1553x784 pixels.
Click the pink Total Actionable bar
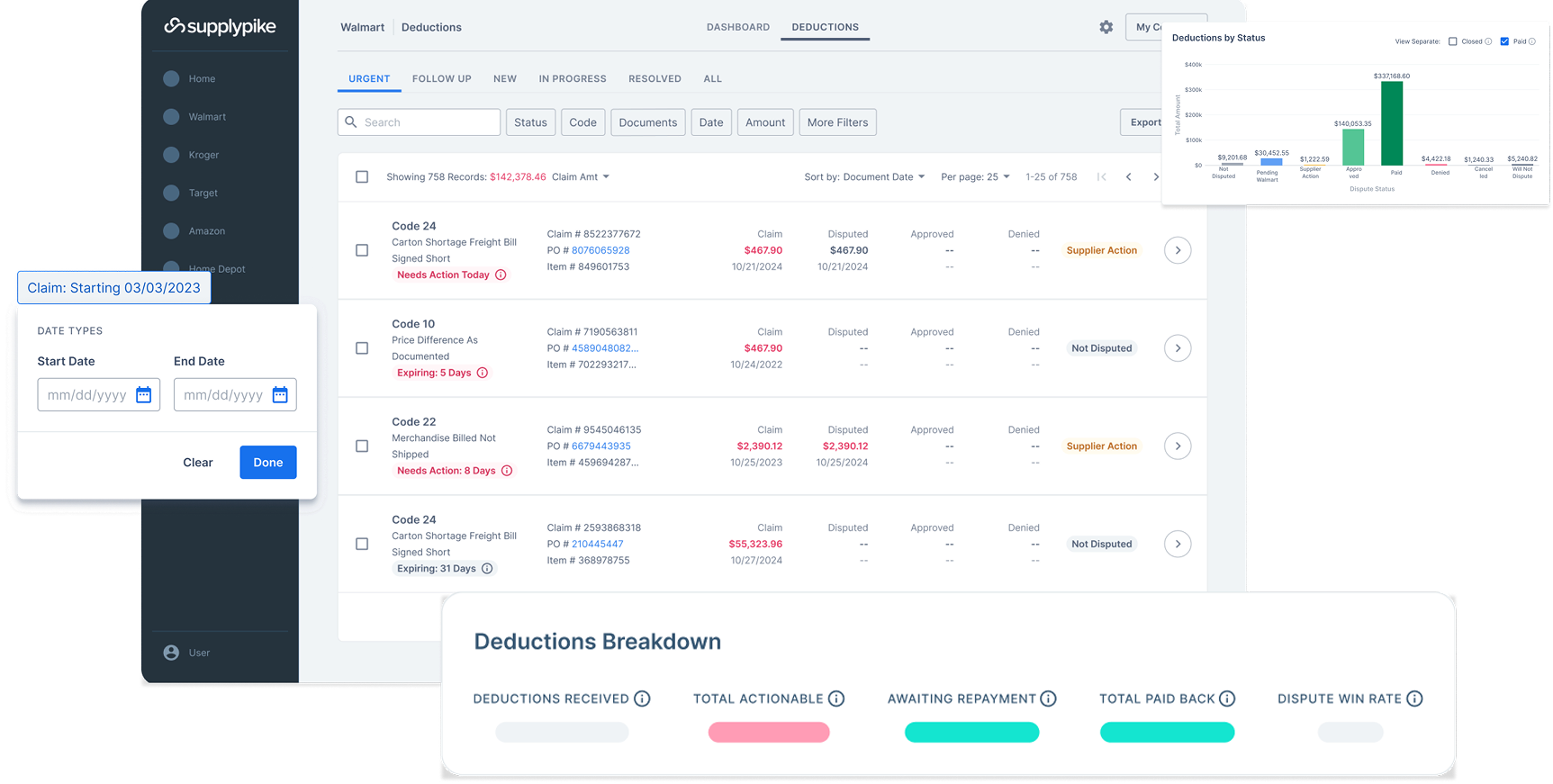(769, 733)
